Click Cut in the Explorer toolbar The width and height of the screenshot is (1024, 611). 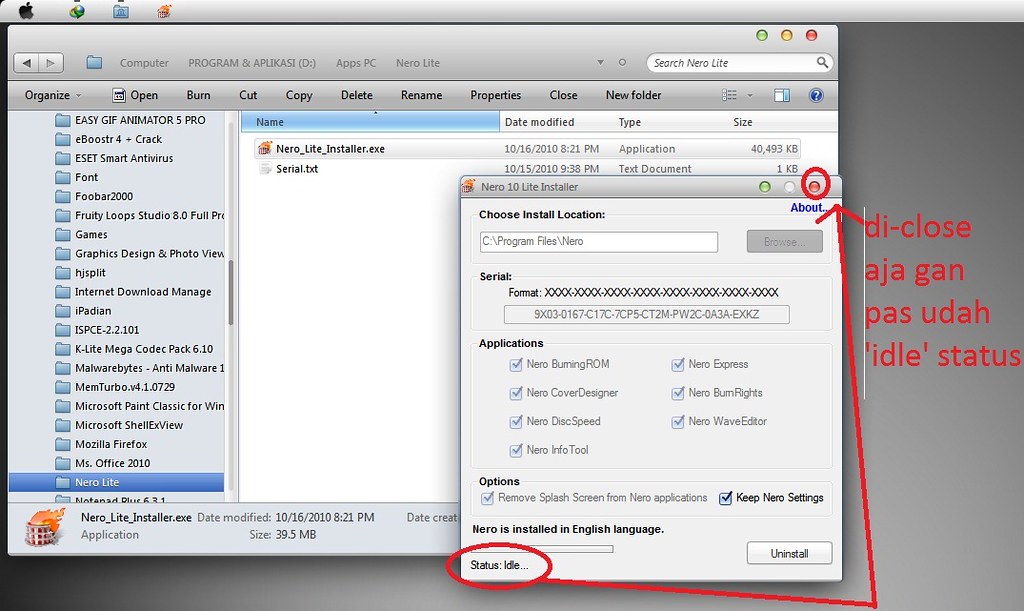[x=248, y=95]
